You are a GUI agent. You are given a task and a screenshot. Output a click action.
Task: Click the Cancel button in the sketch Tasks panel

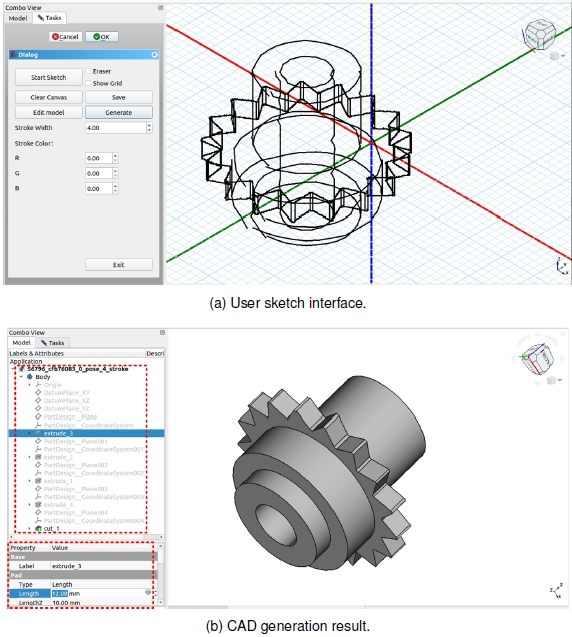pos(65,37)
